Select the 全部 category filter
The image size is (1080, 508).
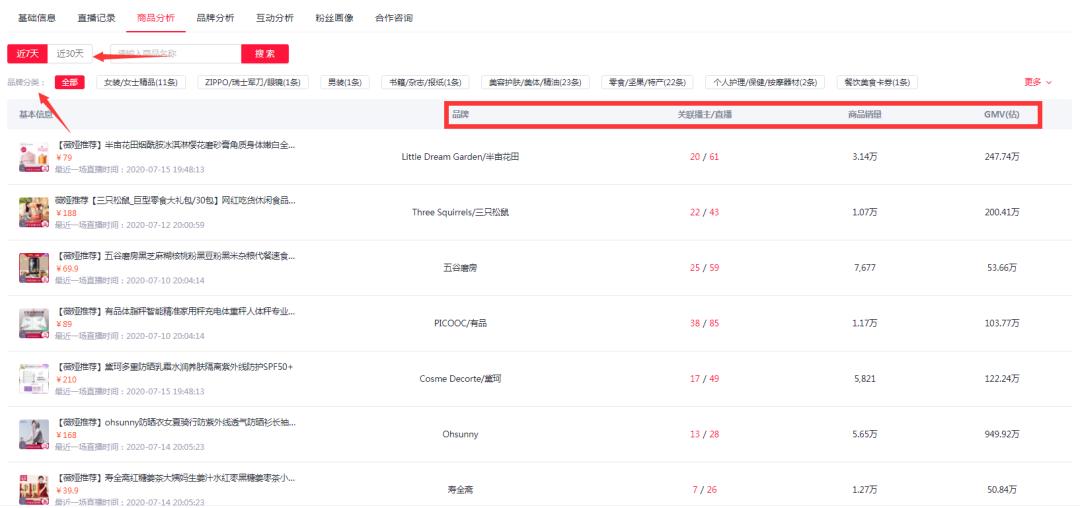[69, 82]
